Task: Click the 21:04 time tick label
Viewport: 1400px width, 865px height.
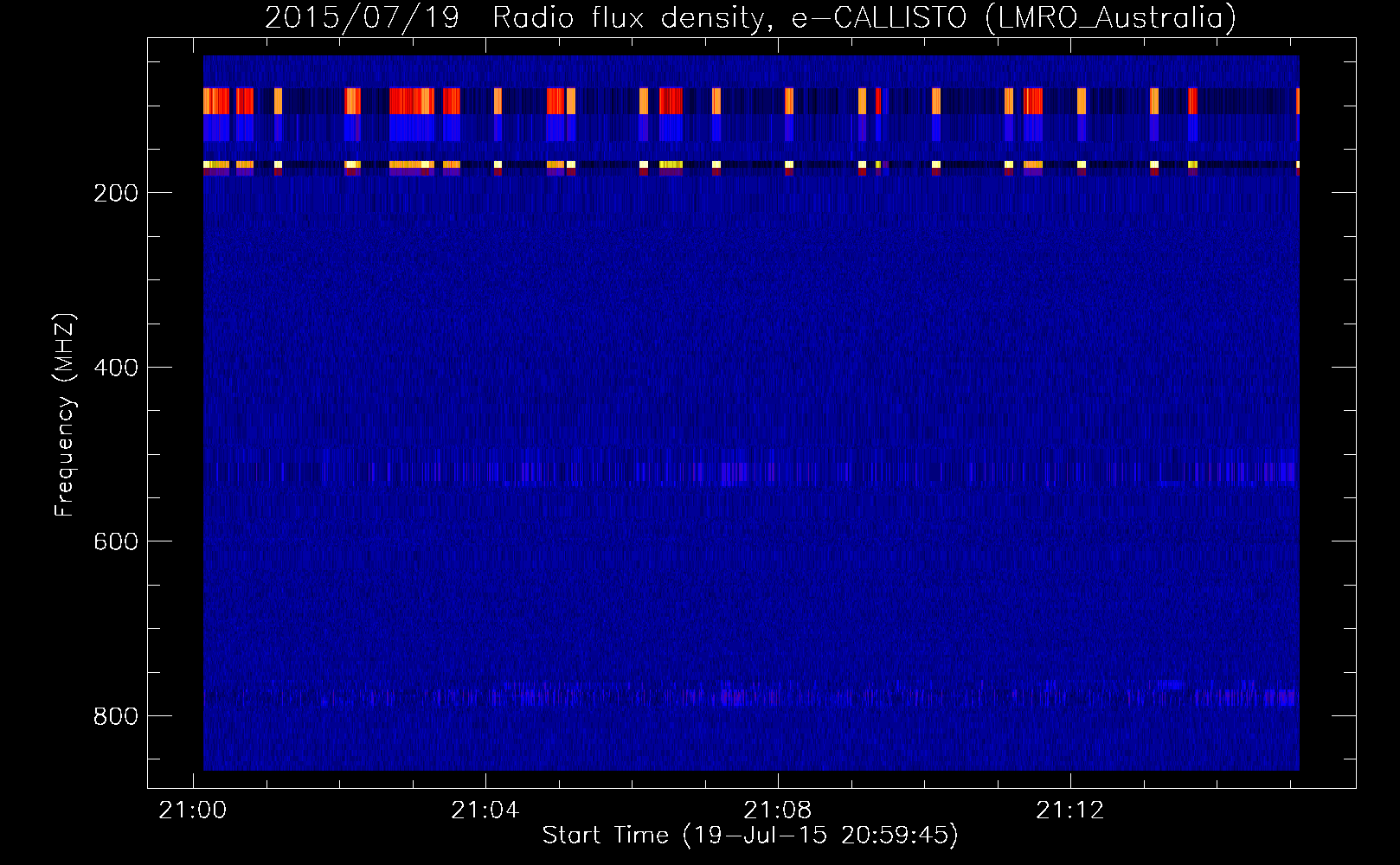Action: 485,811
